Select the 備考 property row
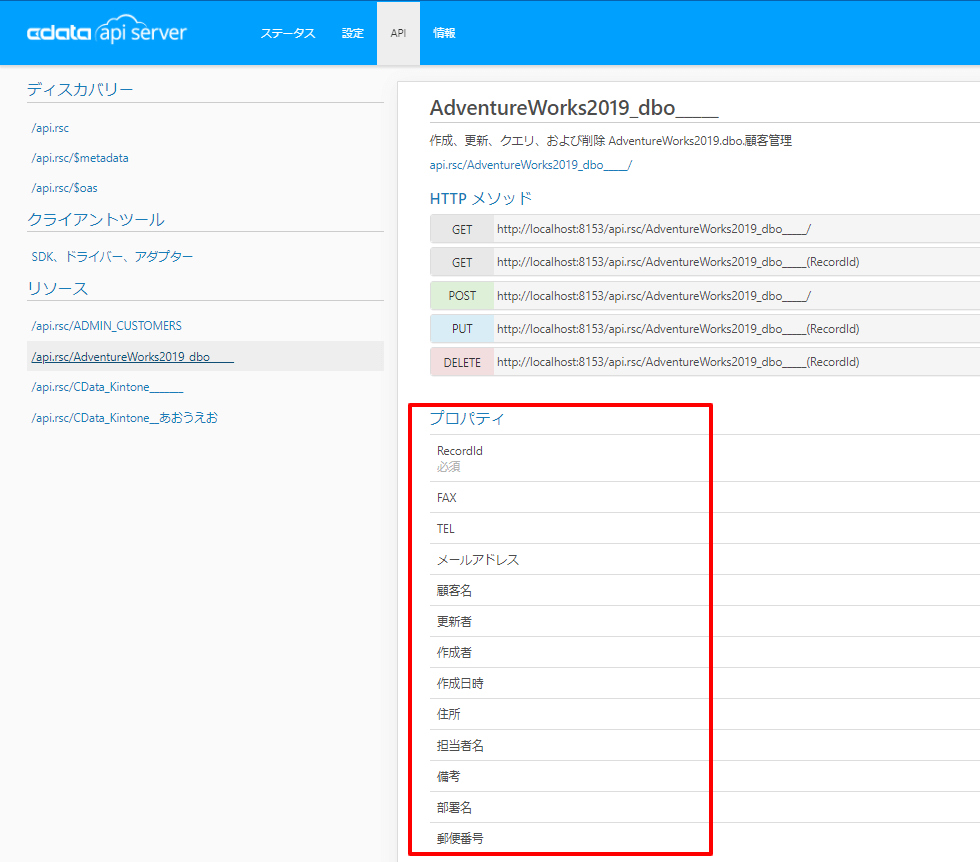This screenshot has height=862, width=980. coord(704,776)
